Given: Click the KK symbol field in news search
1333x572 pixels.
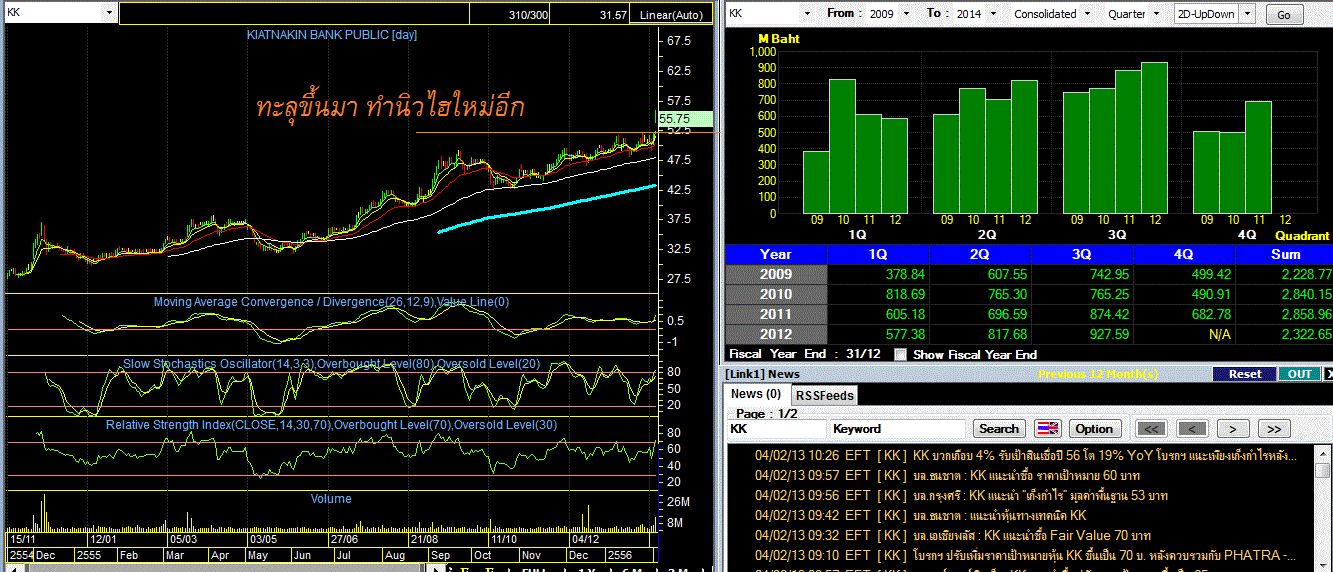Looking at the screenshot, I should (776, 428).
